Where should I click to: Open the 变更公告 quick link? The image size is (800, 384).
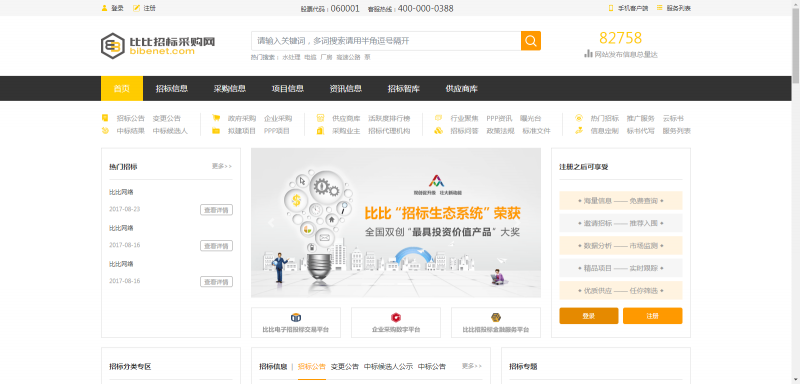166,118
